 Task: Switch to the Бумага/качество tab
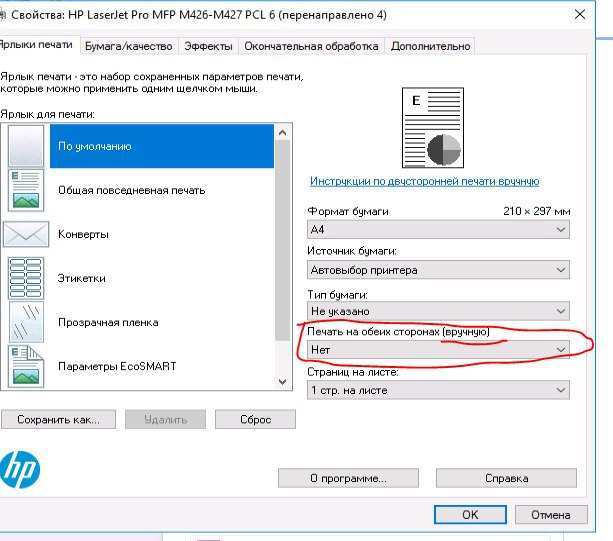[129, 46]
